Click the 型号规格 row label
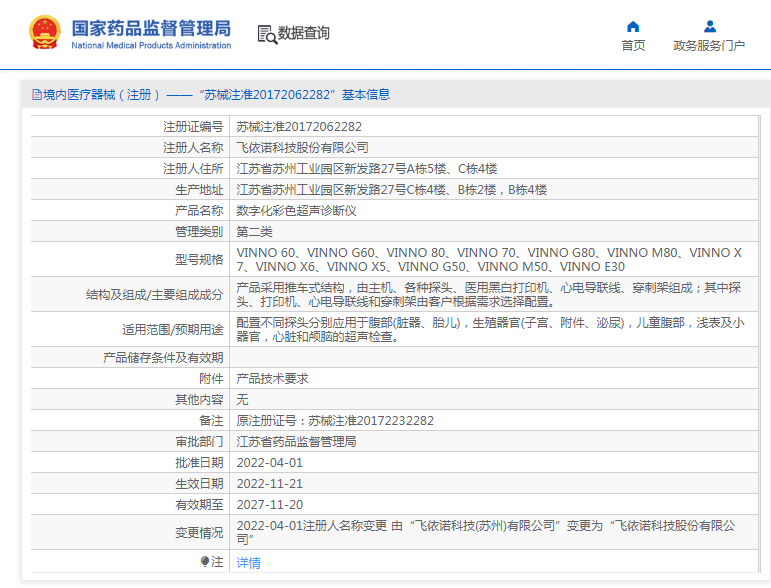Image resolution: width=771 pixels, height=588 pixels. click(x=199, y=260)
